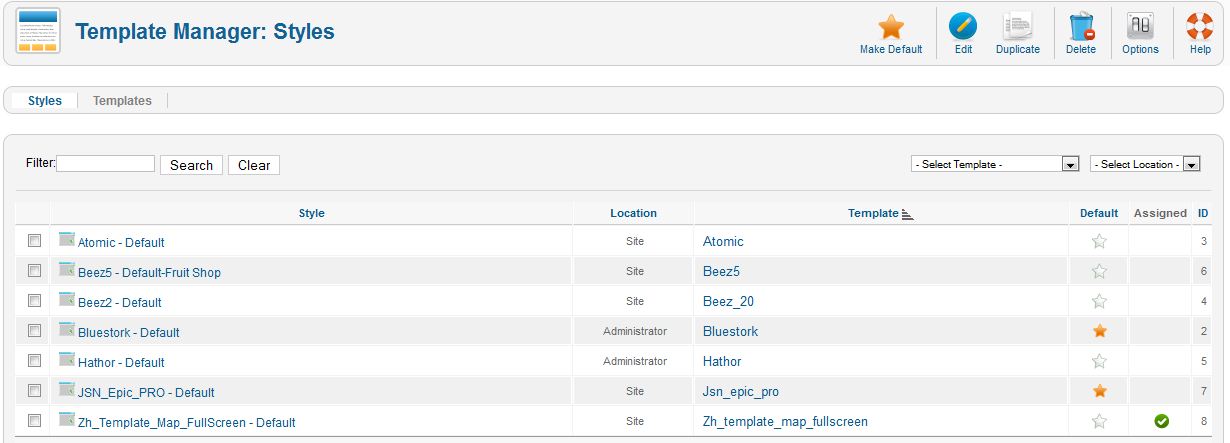Open the Options toolbar icon
The image size is (1230, 443).
pos(1140,27)
